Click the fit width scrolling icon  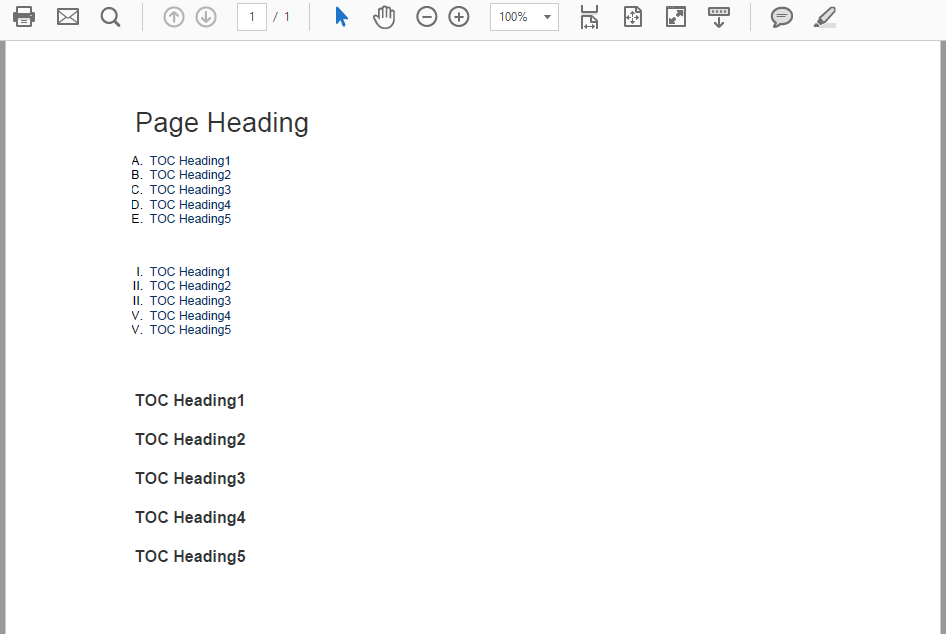pyautogui.click(x=590, y=17)
